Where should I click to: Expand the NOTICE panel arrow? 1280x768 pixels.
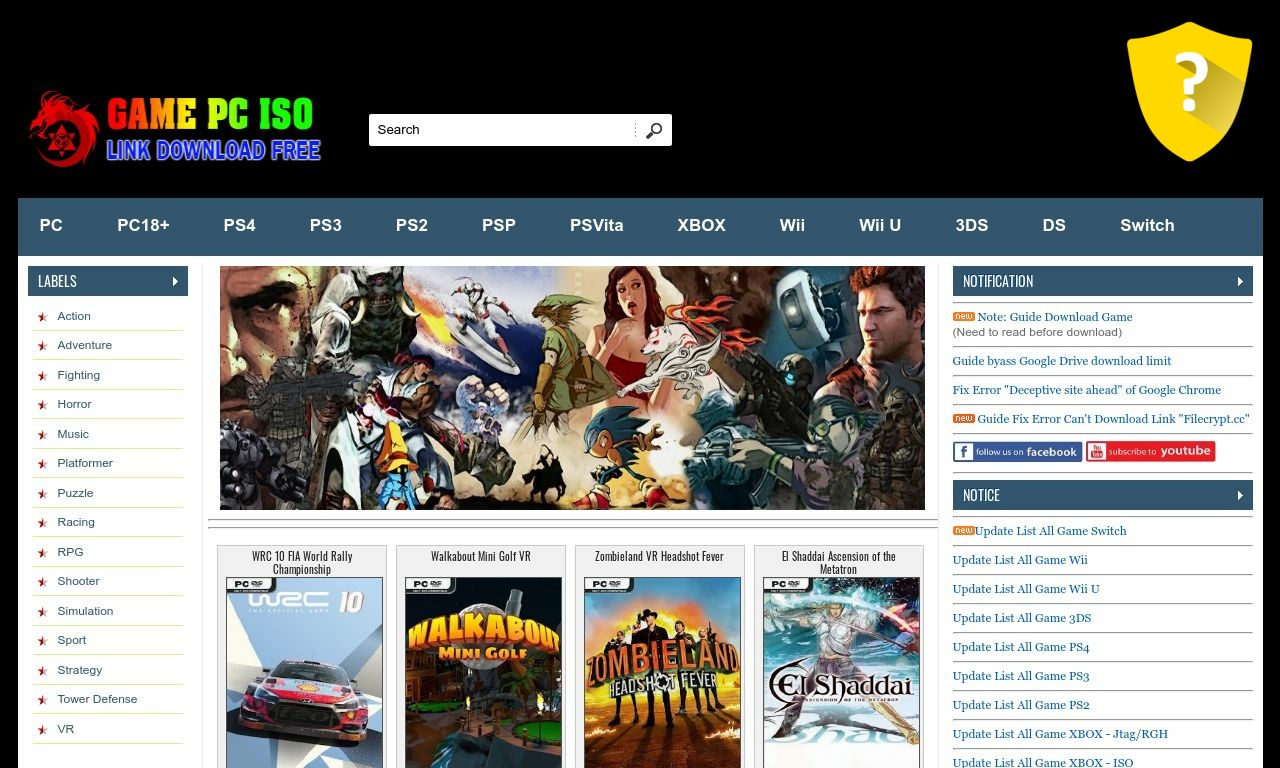1240,495
